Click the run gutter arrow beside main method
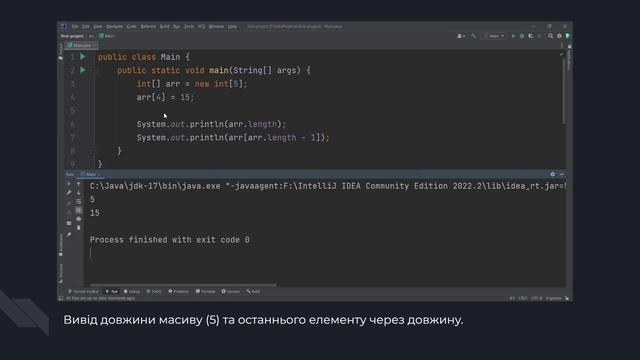640x360 pixels. (83, 70)
